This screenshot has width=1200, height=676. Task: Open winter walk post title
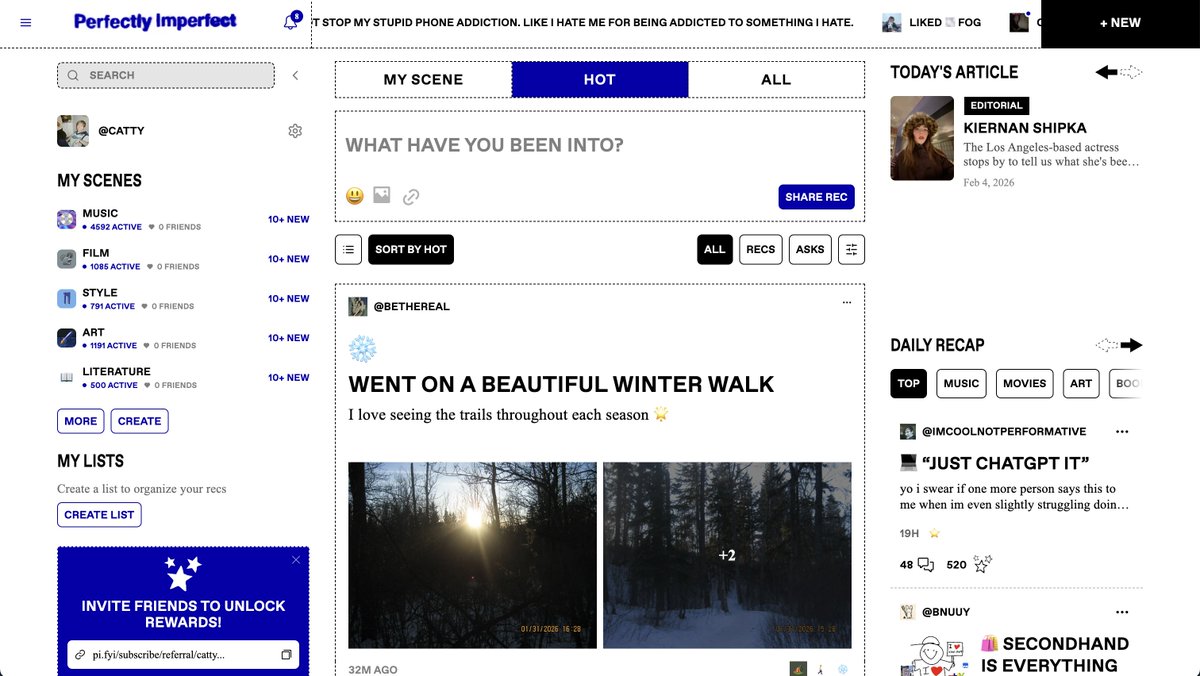(561, 384)
